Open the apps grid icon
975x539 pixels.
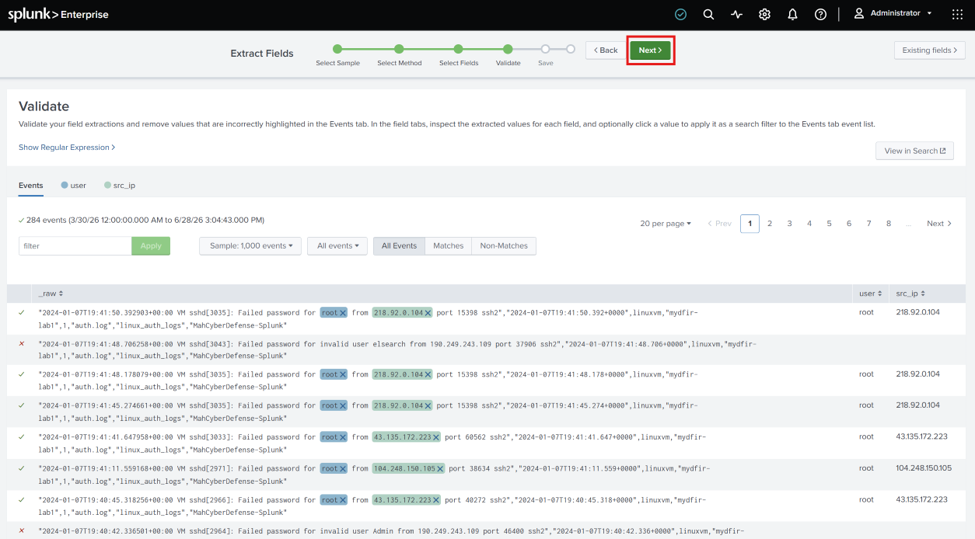tap(958, 14)
